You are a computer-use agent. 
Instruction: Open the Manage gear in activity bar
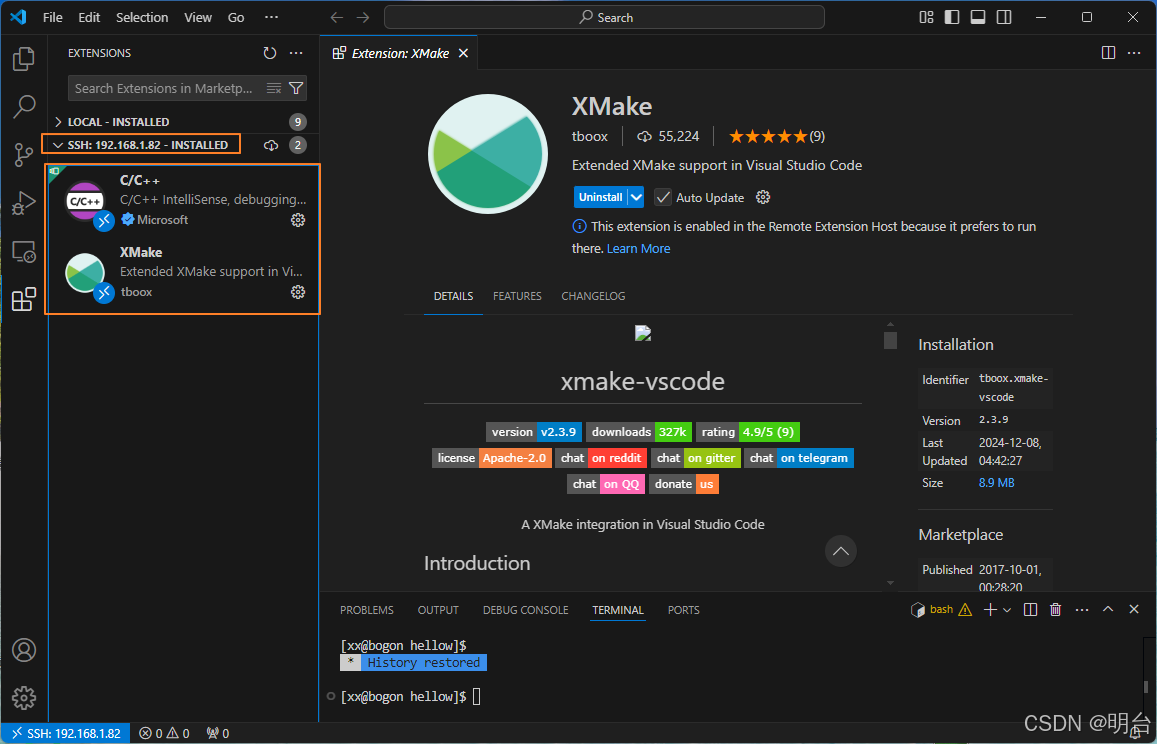pyautogui.click(x=24, y=698)
